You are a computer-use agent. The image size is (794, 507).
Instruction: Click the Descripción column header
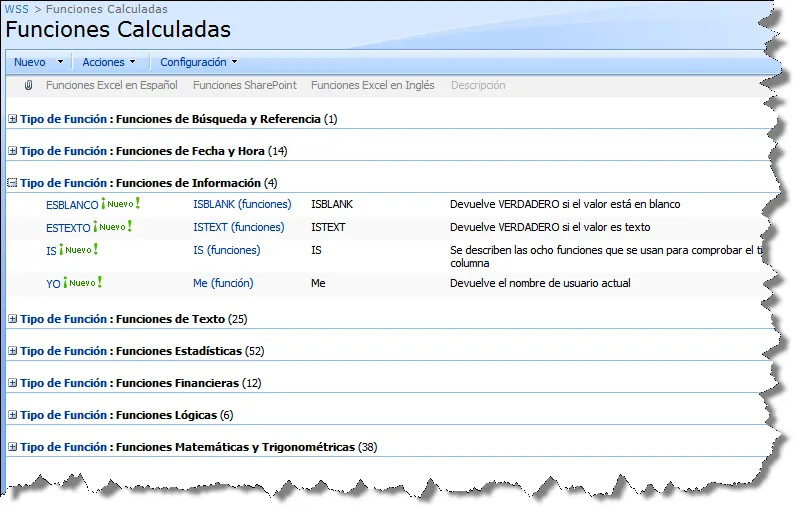478,85
